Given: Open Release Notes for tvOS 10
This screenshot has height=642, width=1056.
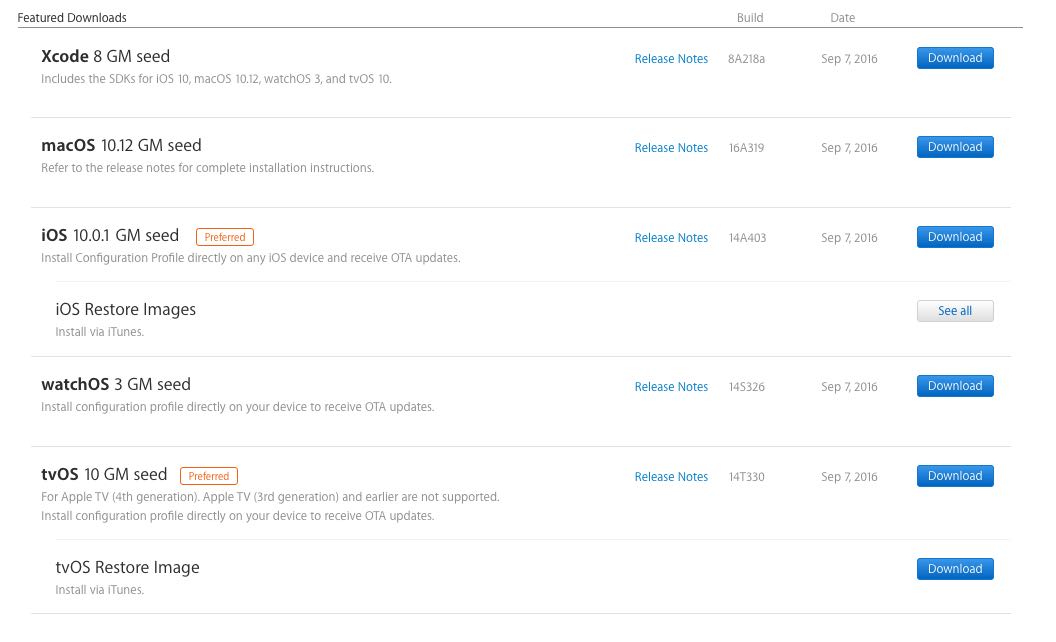Looking at the screenshot, I should [x=671, y=477].
